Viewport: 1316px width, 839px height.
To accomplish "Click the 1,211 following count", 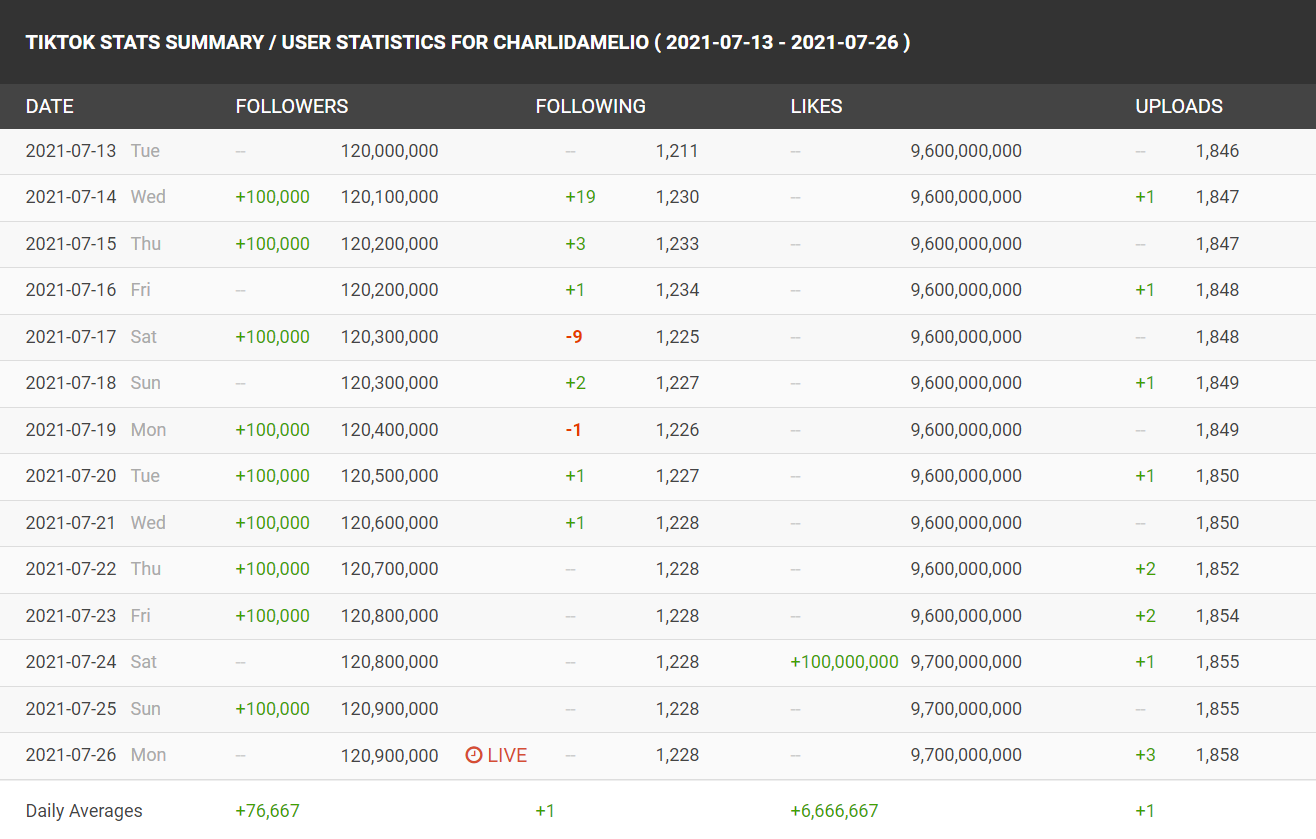I will 677,151.
